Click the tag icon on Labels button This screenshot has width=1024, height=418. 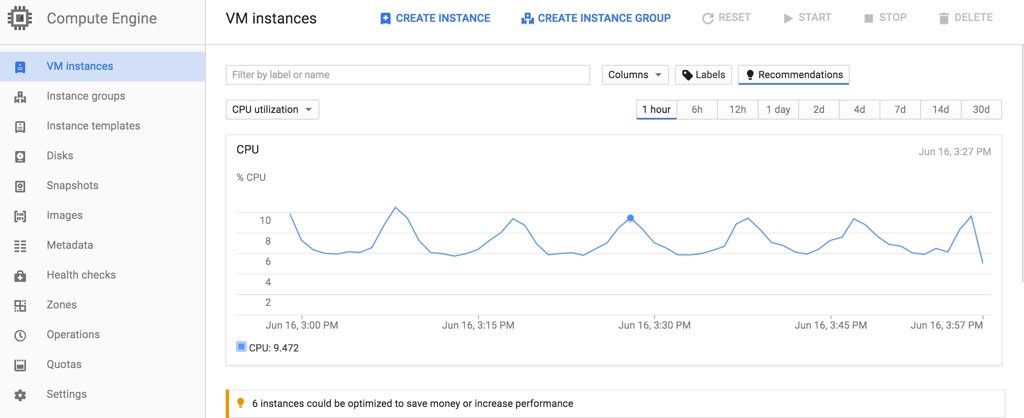(x=687, y=75)
